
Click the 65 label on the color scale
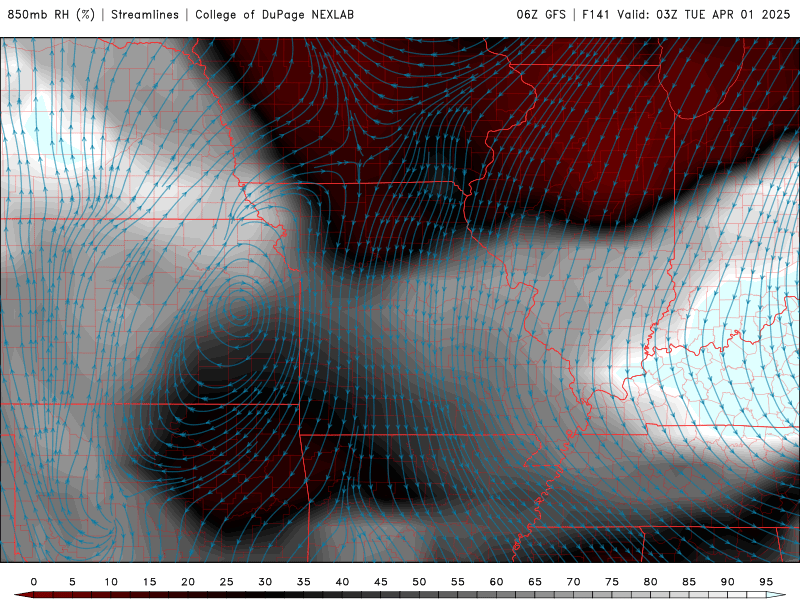(x=535, y=582)
